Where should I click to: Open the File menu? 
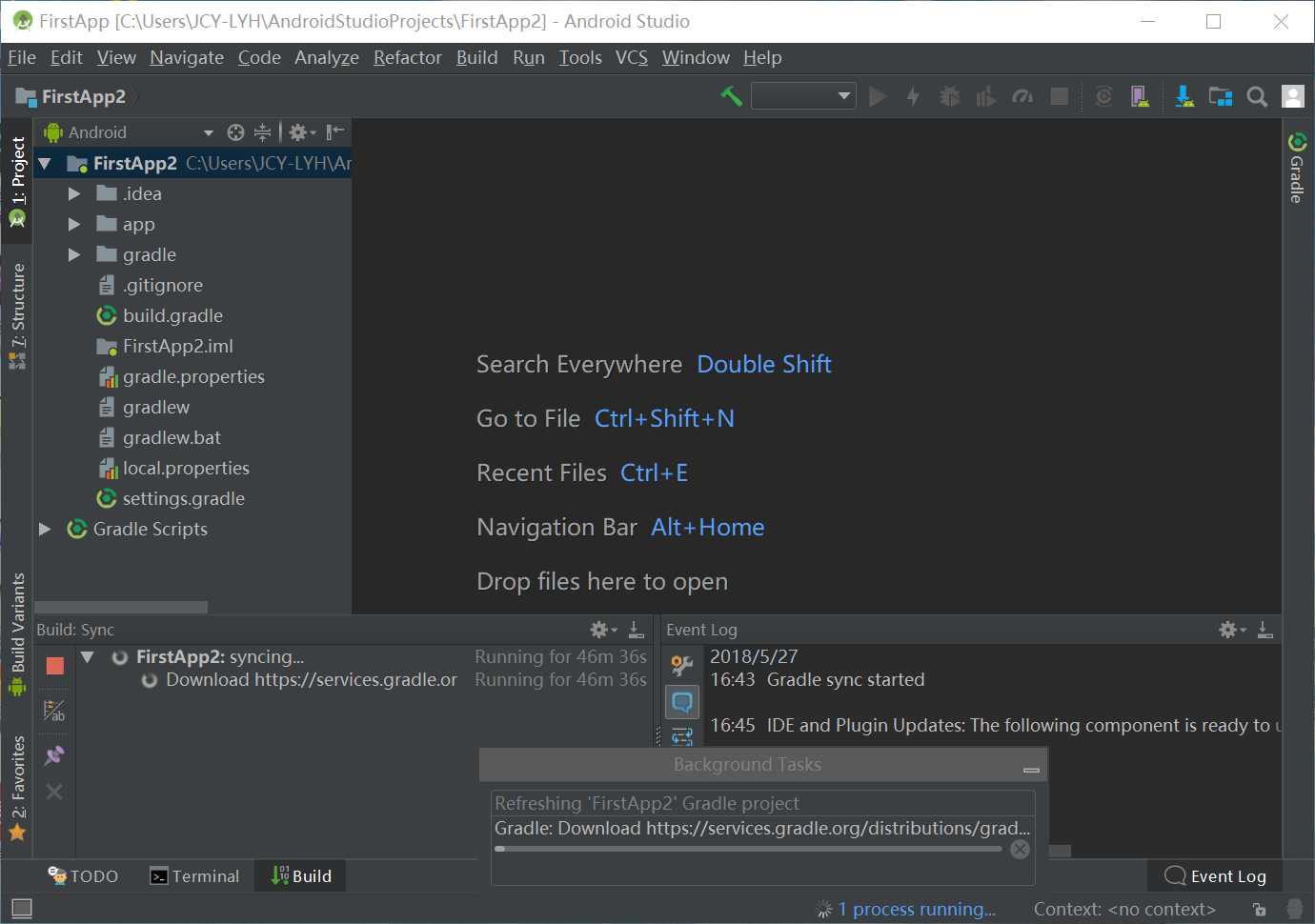click(22, 57)
